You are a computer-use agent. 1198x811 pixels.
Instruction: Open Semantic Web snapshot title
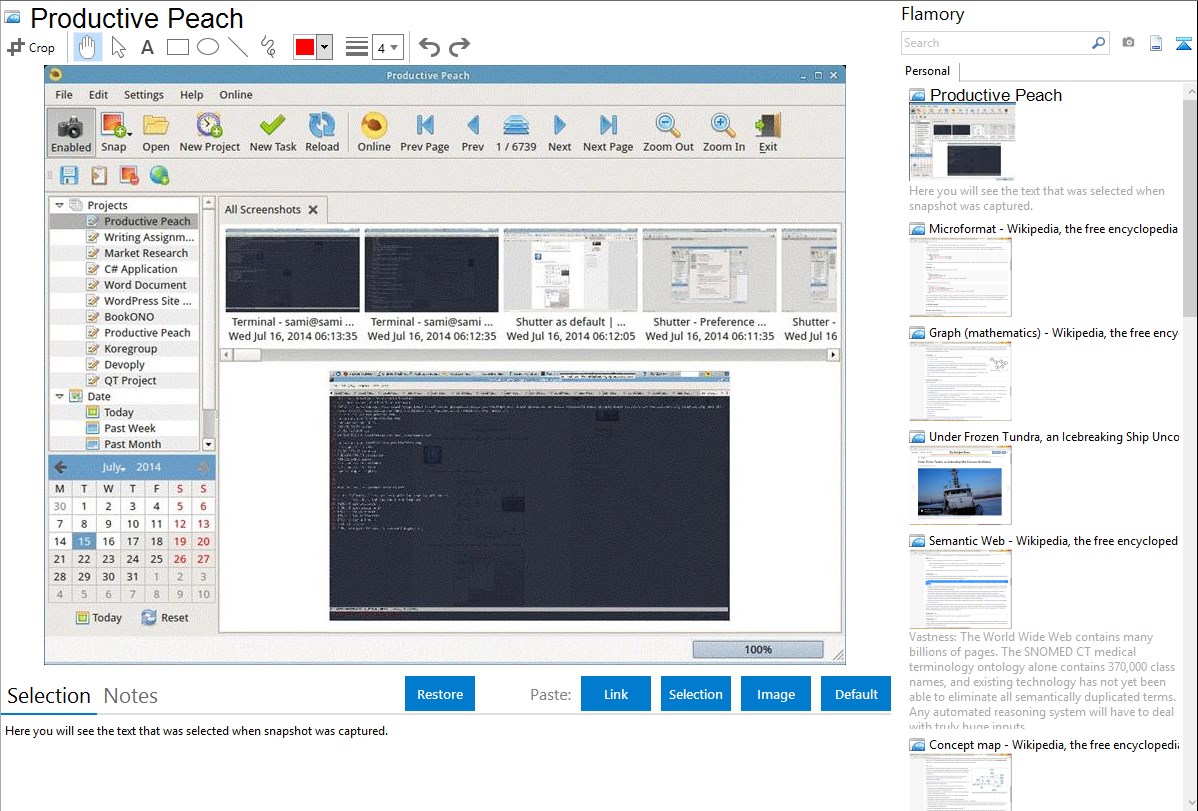point(1053,540)
